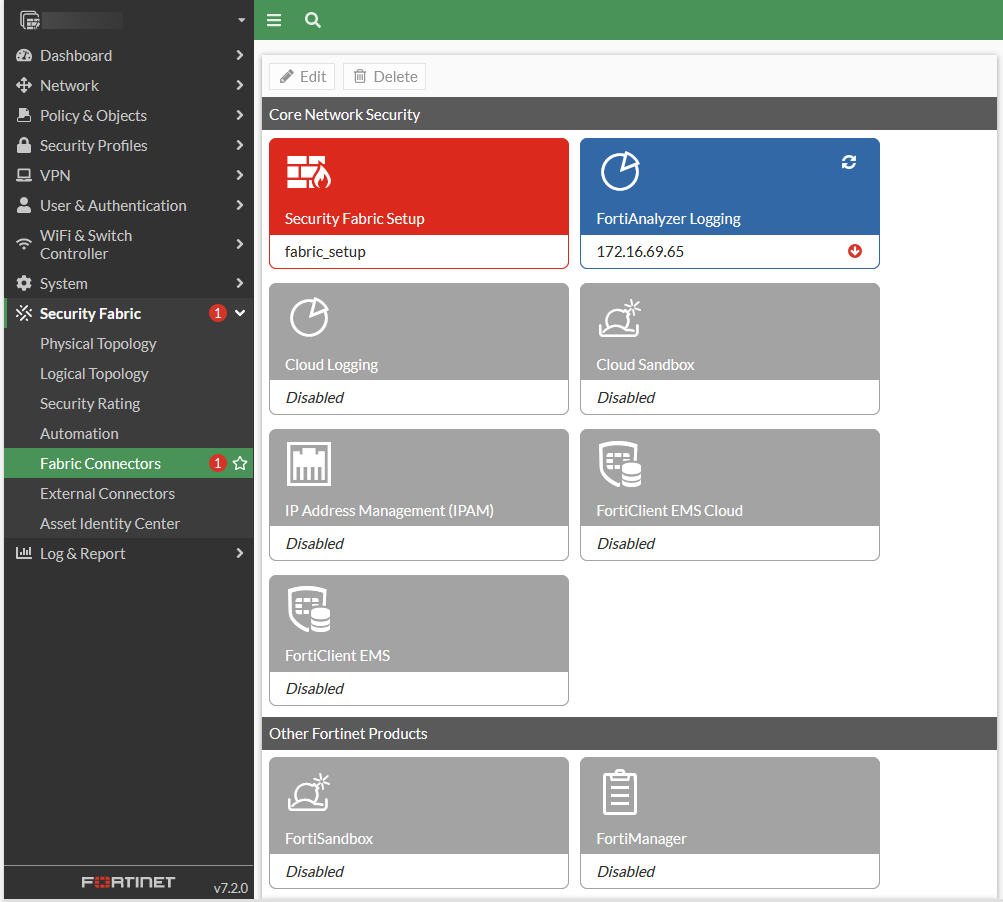The image size is (1003, 902).
Task: Expand the Dashboard menu chevron
Action: tap(240, 56)
